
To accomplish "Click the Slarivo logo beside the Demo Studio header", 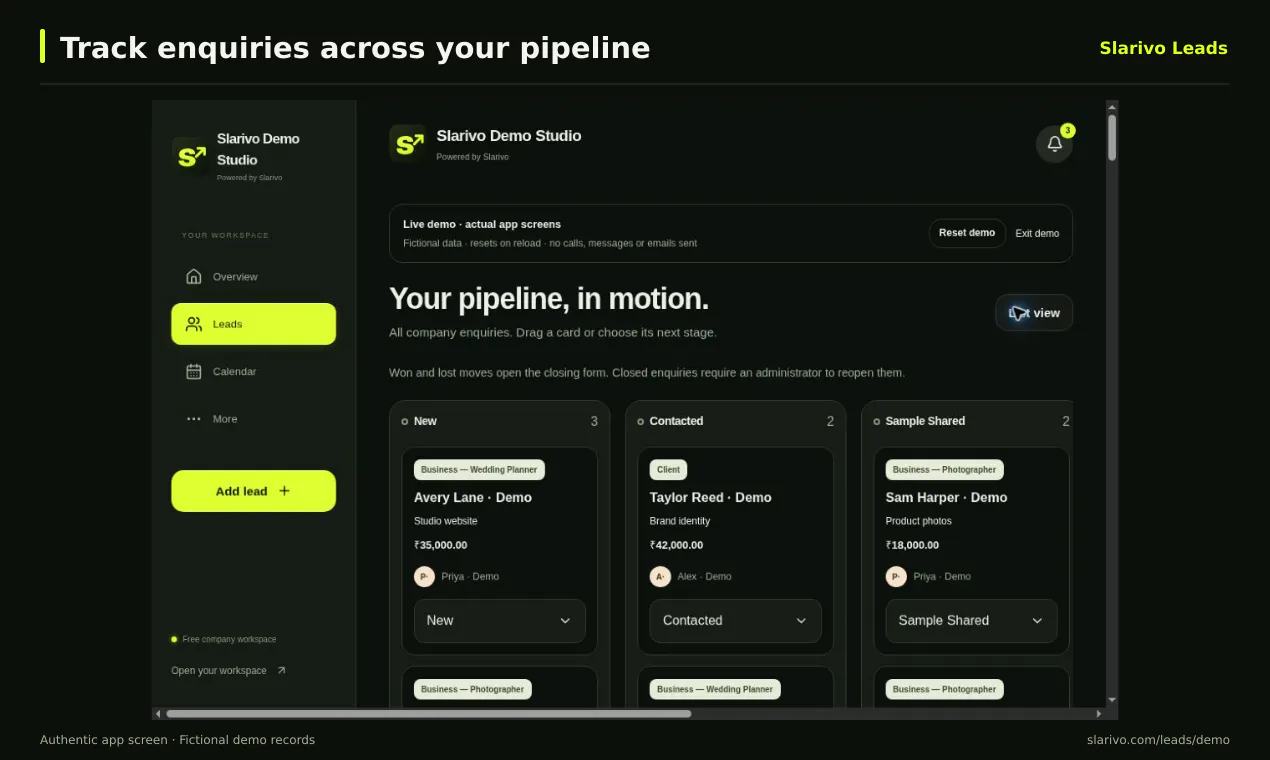I will (407, 144).
